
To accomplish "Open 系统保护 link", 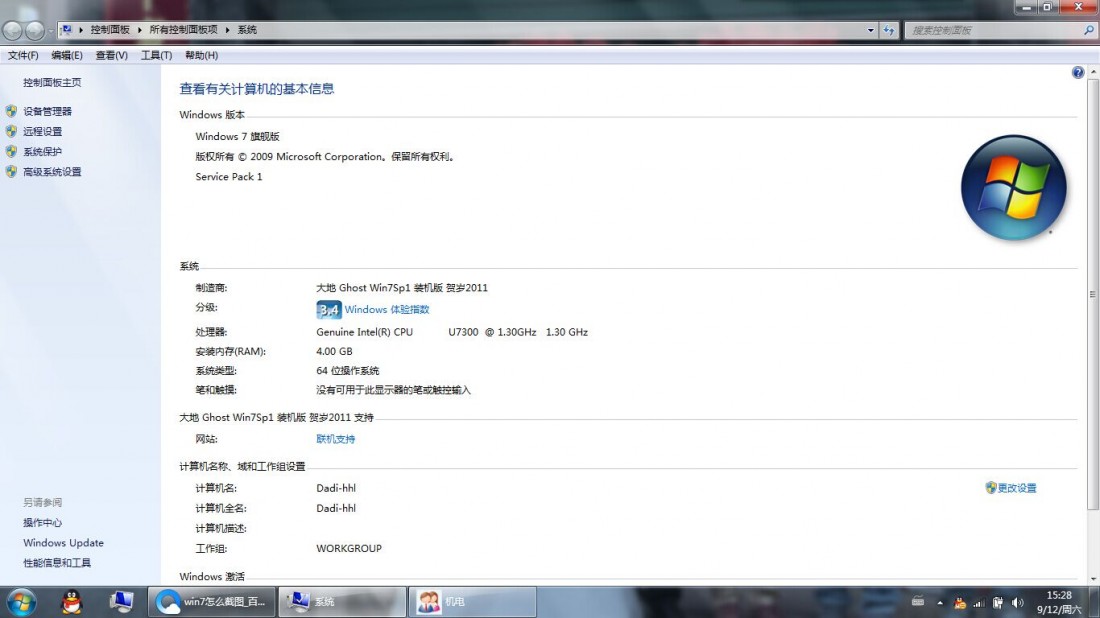I will point(42,151).
